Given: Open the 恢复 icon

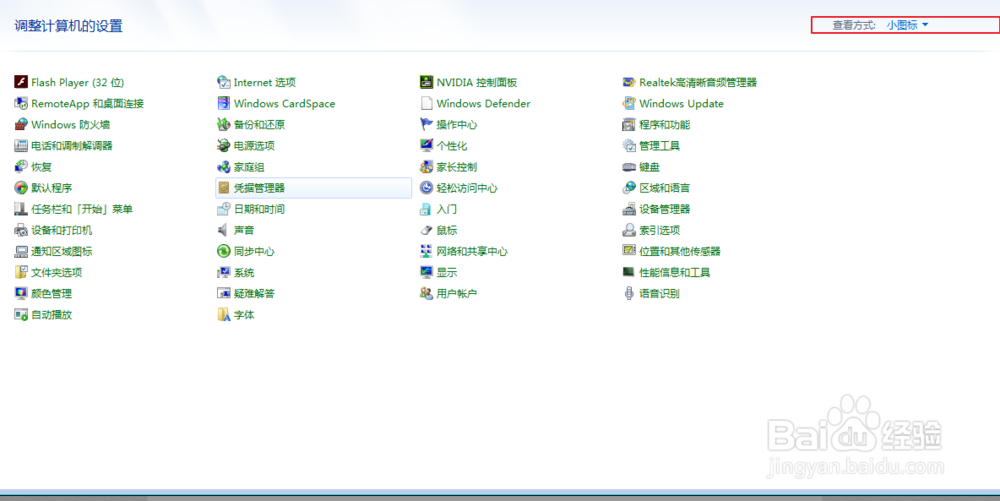Looking at the screenshot, I should click(x=21, y=167).
